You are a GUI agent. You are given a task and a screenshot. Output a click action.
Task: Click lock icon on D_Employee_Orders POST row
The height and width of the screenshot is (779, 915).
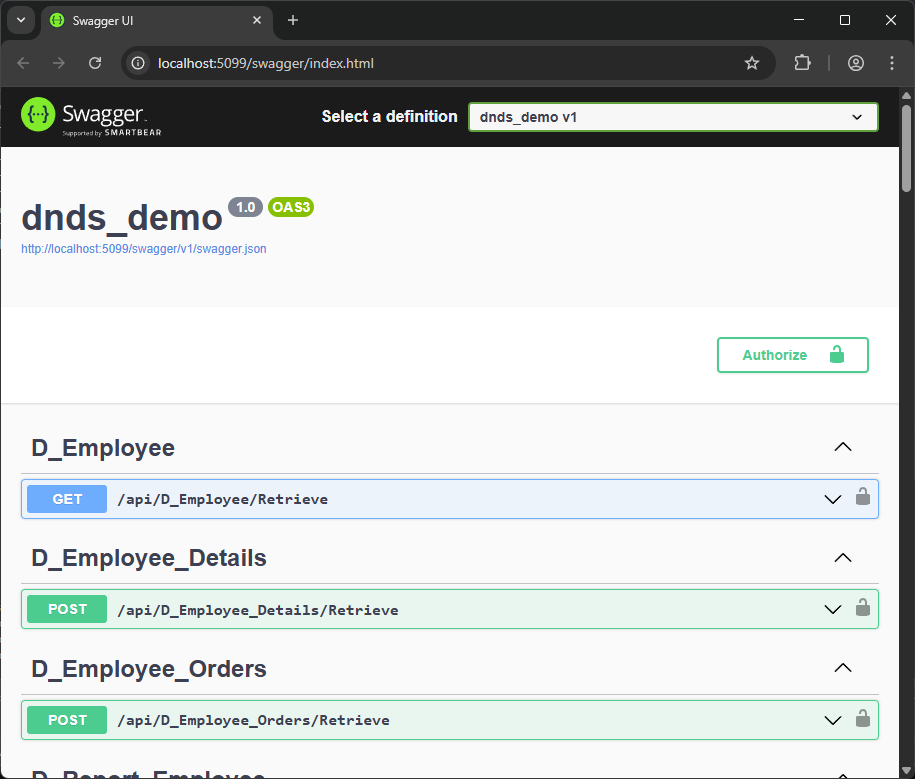point(862,718)
